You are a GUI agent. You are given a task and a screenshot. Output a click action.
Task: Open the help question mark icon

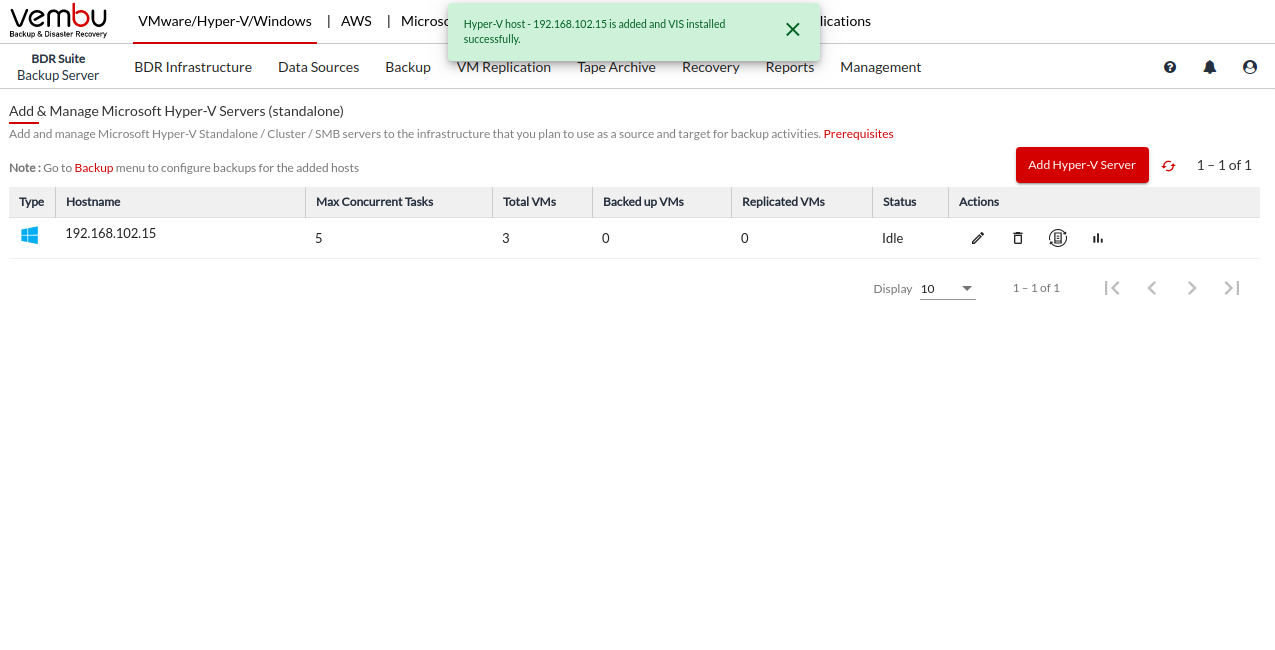coord(1170,67)
